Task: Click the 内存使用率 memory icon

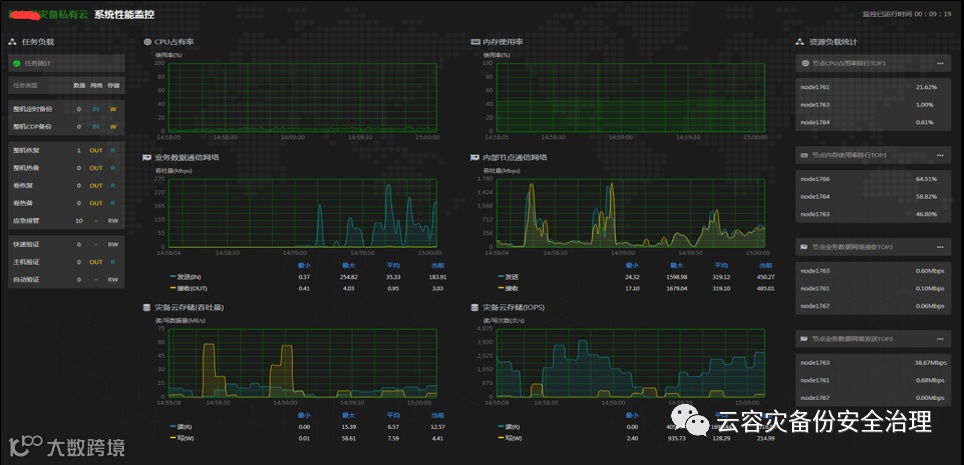Action: click(x=475, y=42)
